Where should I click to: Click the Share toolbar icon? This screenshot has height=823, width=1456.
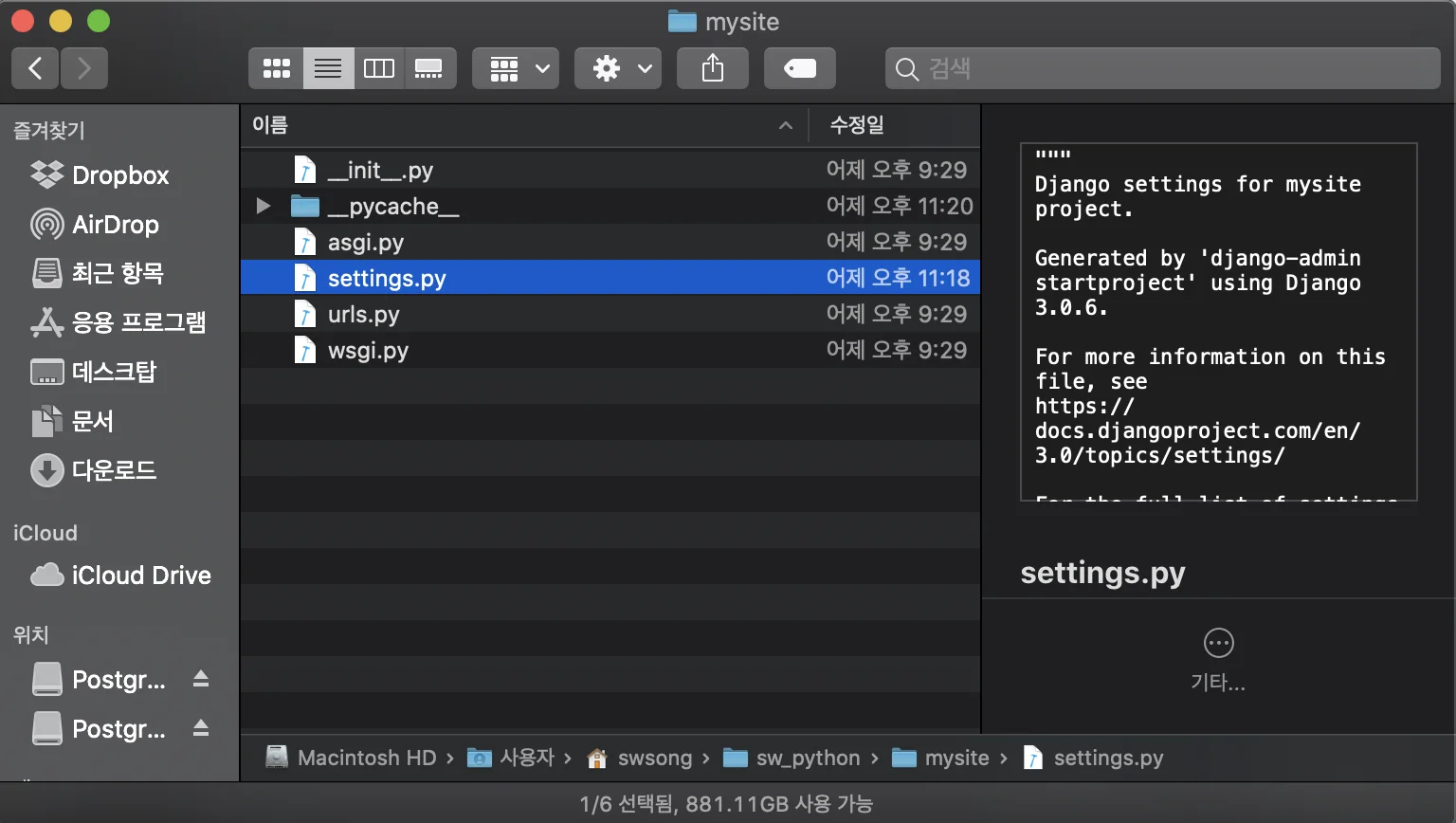tap(712, 68)
